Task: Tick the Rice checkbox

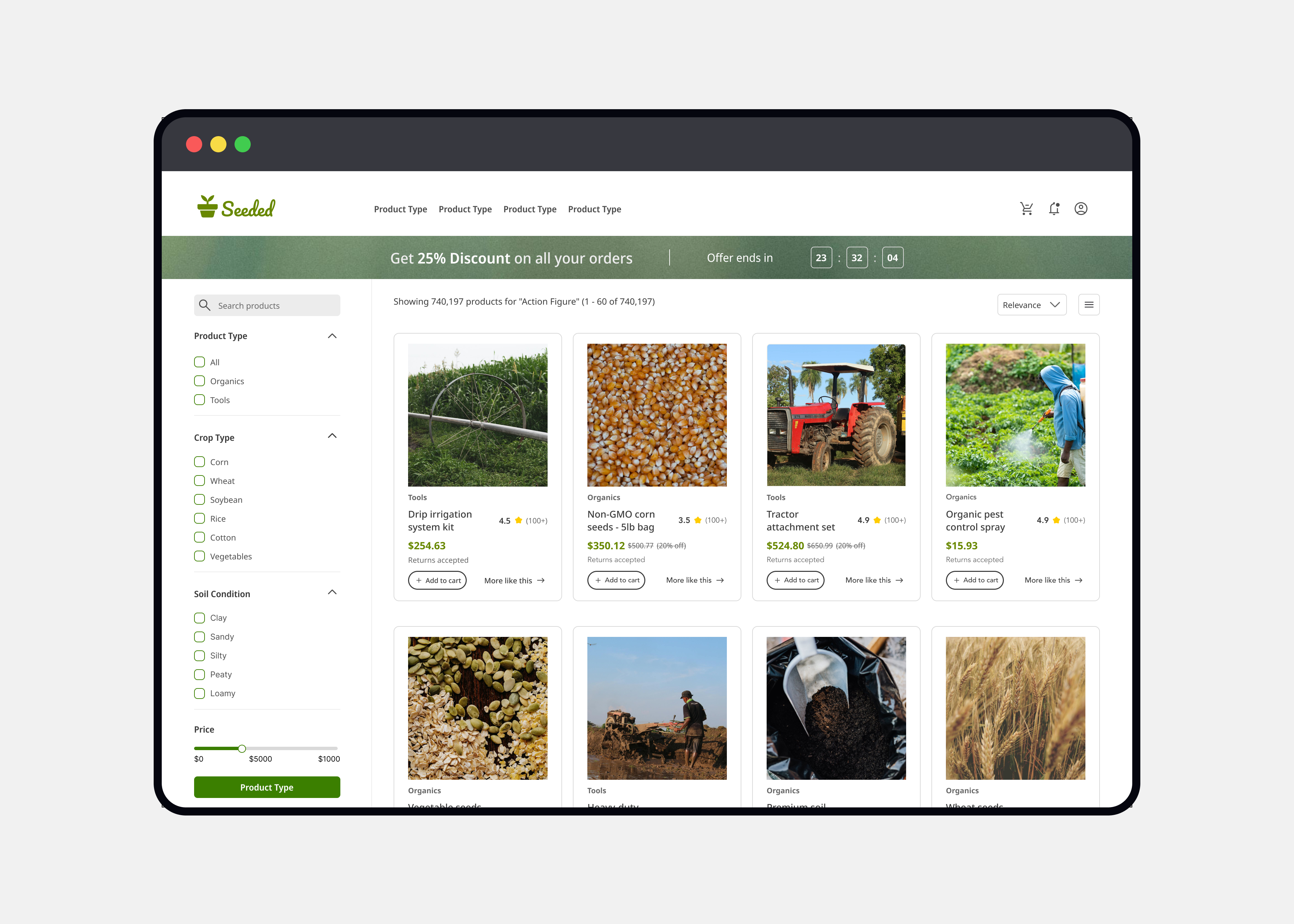Action: [x=199, y=518]
